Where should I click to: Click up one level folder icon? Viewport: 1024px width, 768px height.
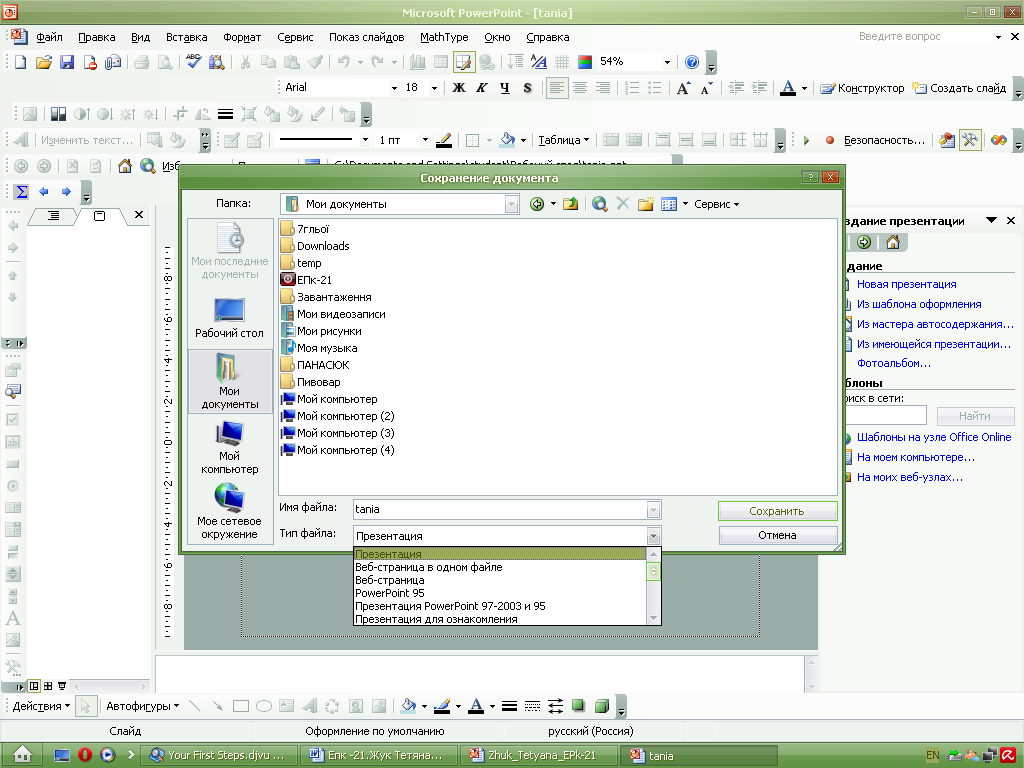(571, 204)
